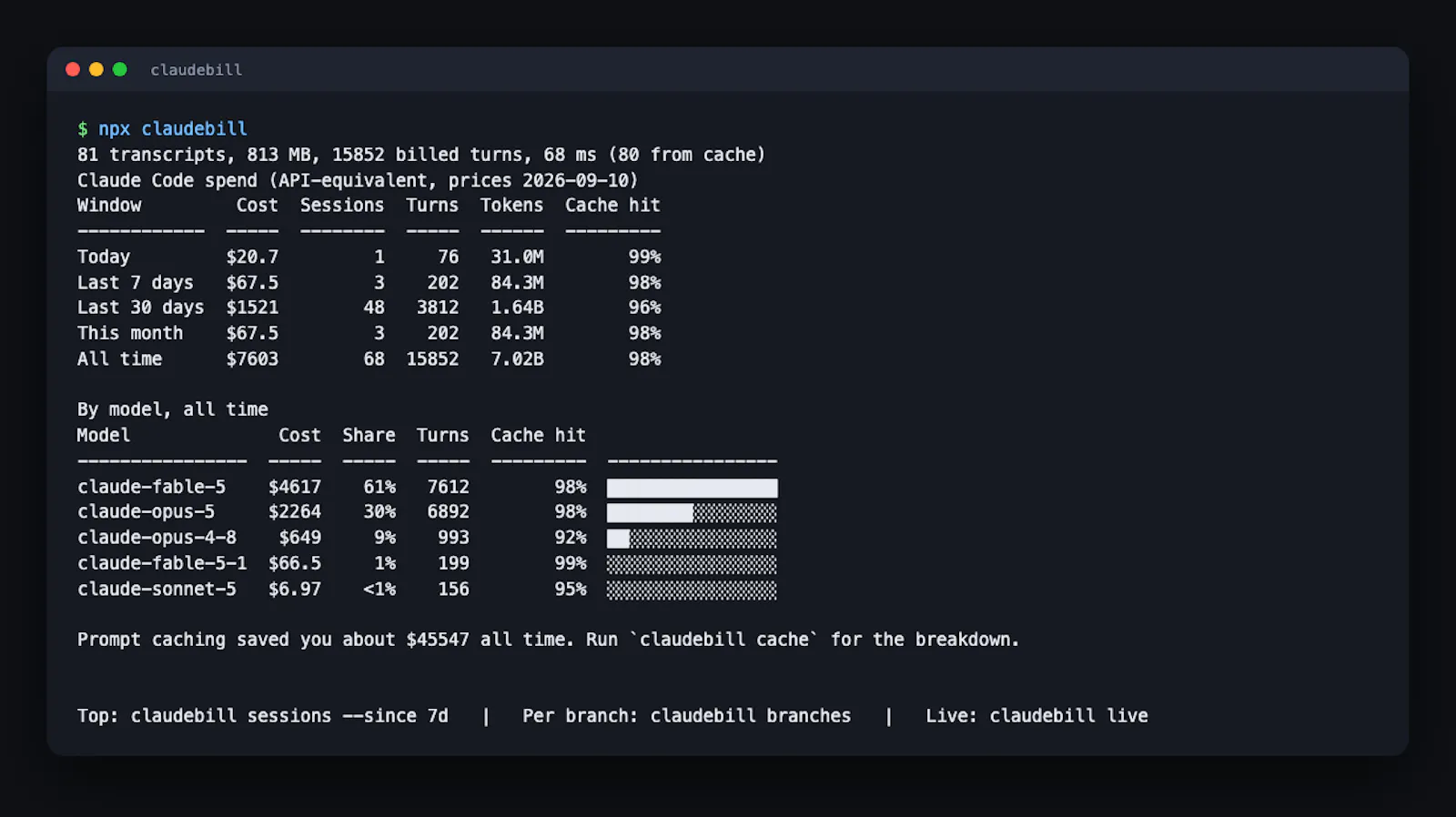Click the 'Model' column header

[x=104, y=436]
